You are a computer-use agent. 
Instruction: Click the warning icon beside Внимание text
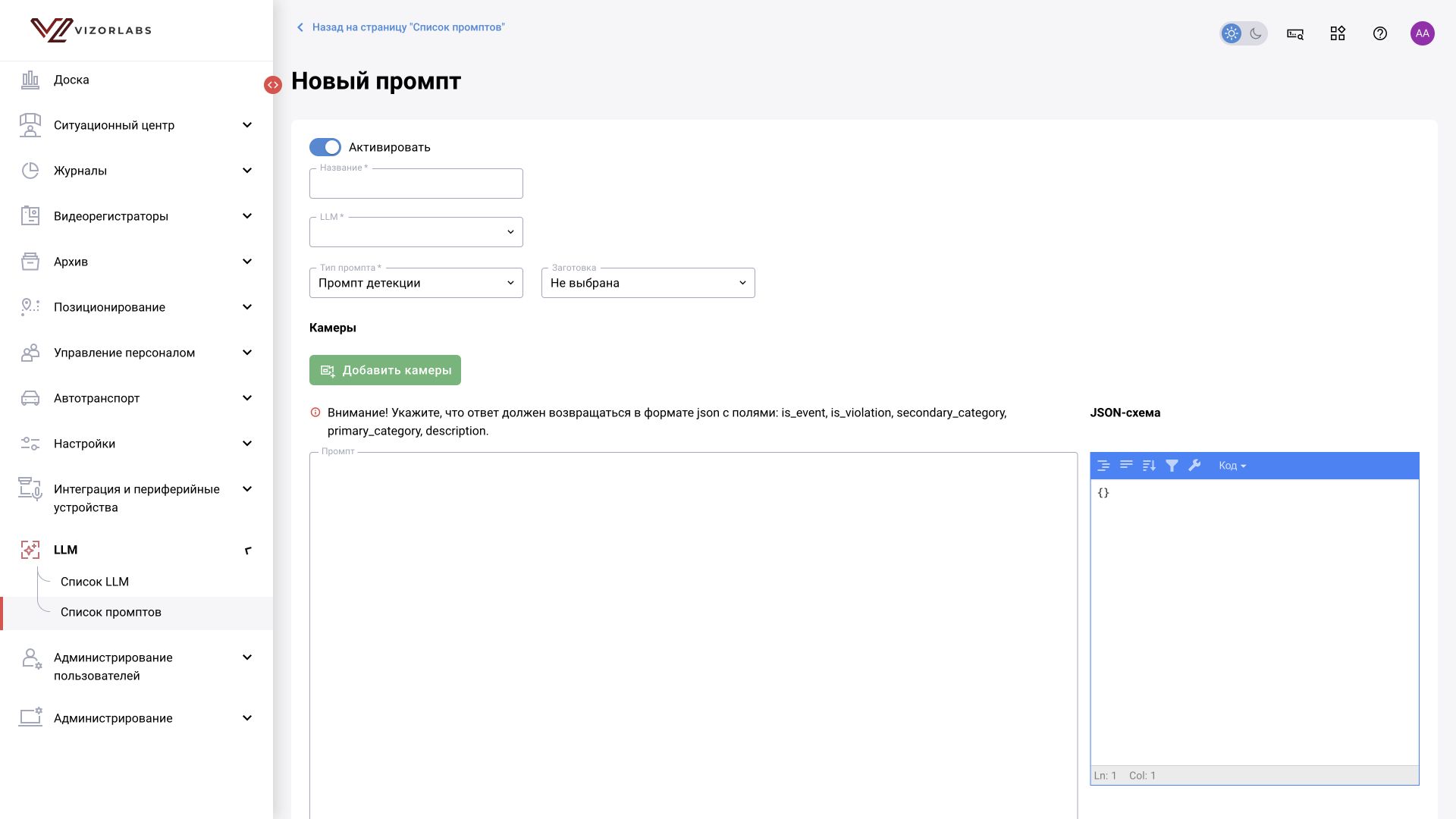point(315,413)
